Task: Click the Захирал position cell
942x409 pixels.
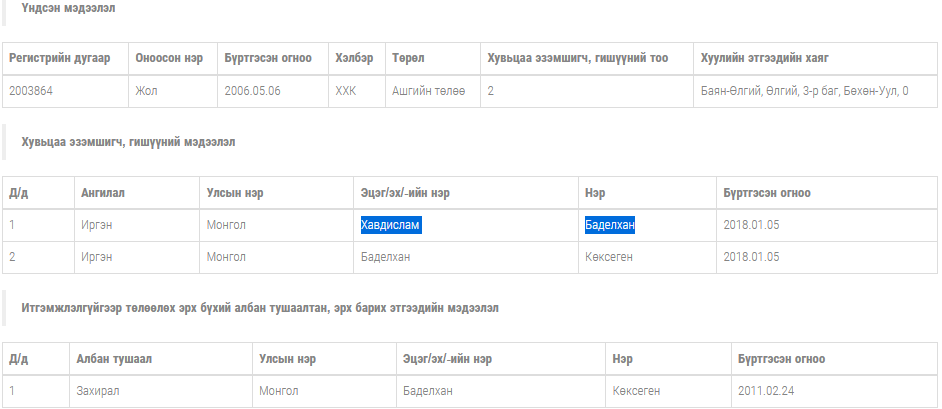Action: coord(100,391)
